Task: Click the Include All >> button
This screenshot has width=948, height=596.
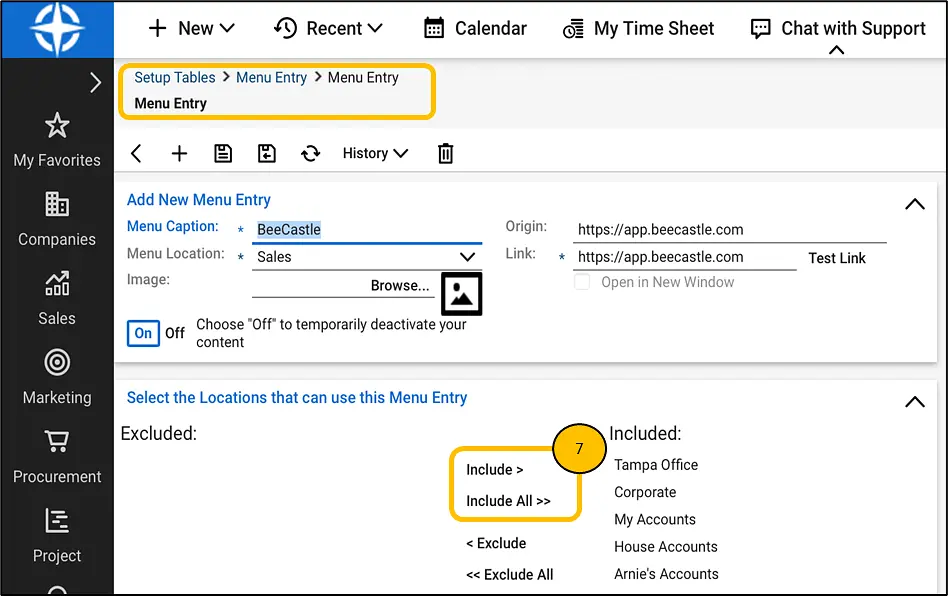Action: pos(508,501)
